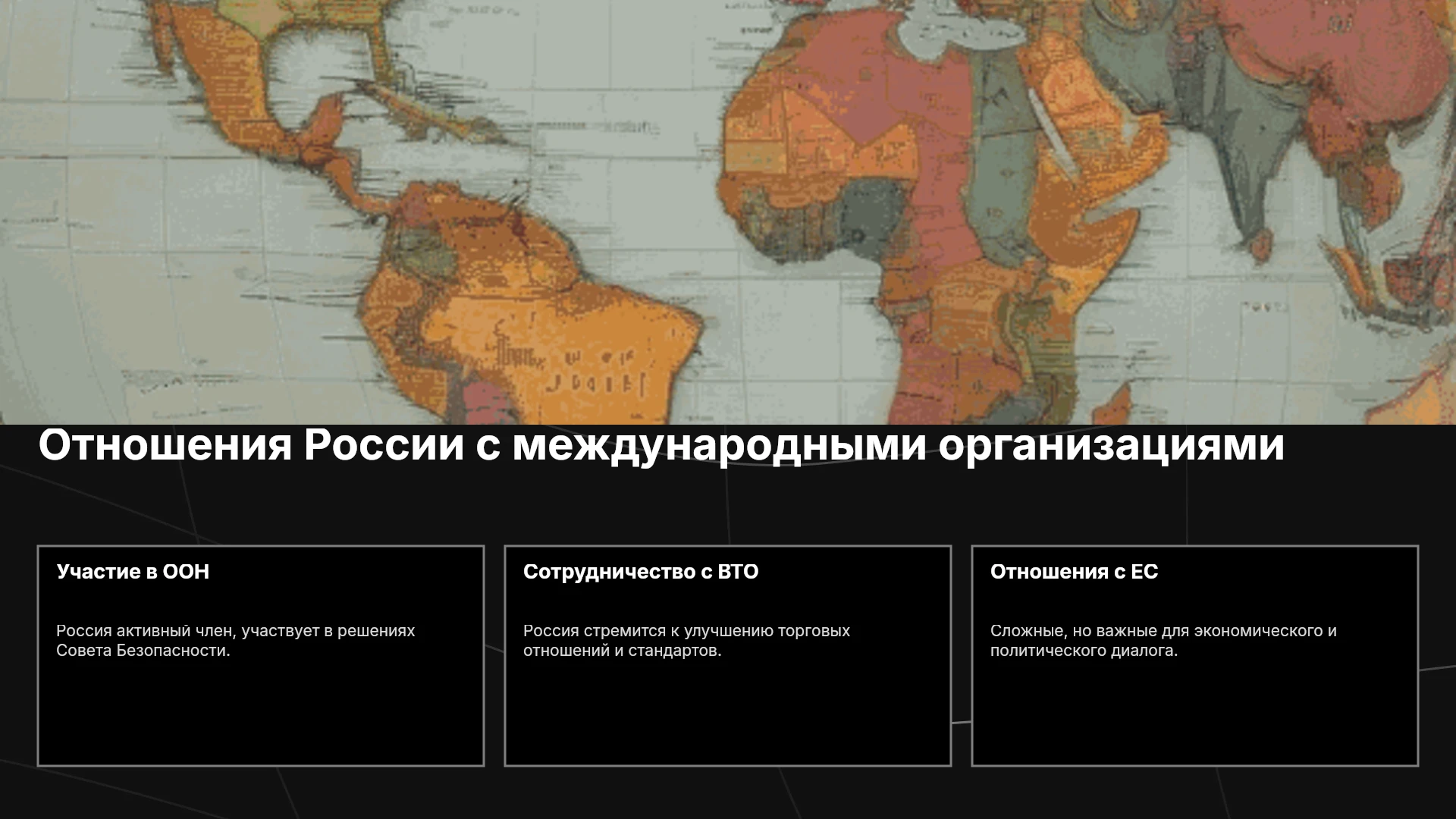Click the word 'России' in the title
The width and height of the screenshot is (1456, 819).
pyautogui.click(x=384, y=445)
